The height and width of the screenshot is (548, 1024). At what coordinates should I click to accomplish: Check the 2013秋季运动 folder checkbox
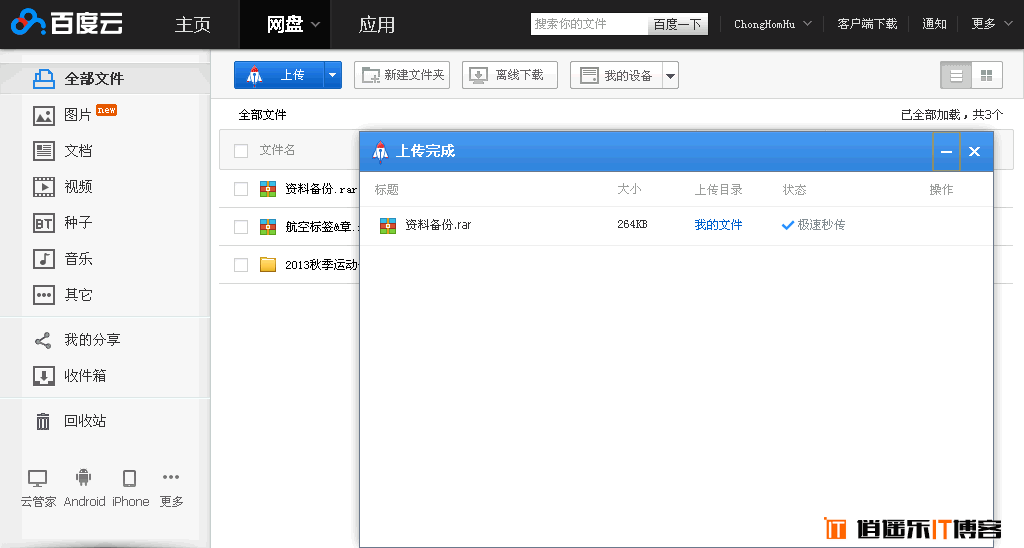tap(241, 265)
